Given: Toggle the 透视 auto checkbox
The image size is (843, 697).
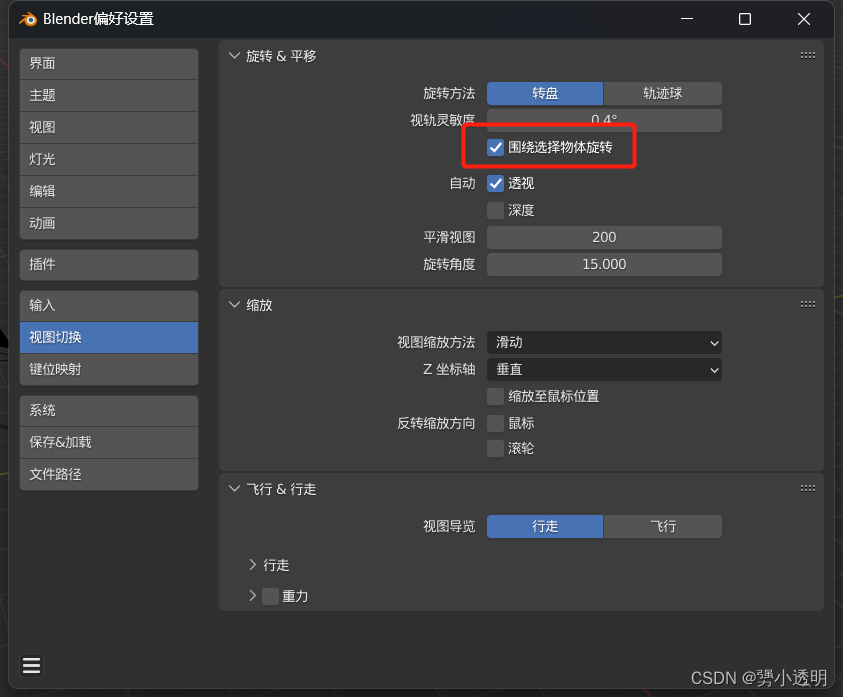Looking at the screenshot, I should coord(495,183).
